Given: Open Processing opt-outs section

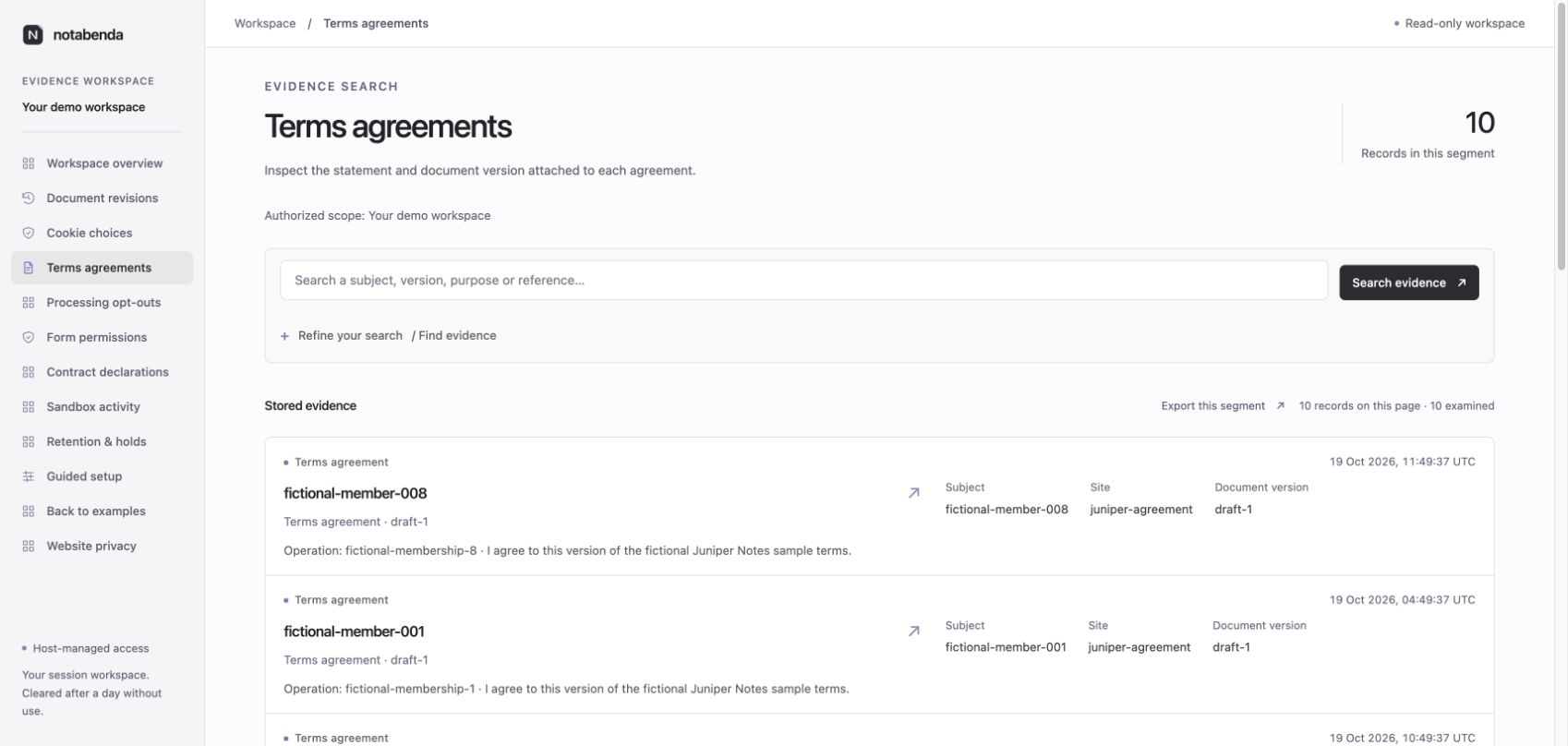Looking at the screenshot, I should coord(102,303).
